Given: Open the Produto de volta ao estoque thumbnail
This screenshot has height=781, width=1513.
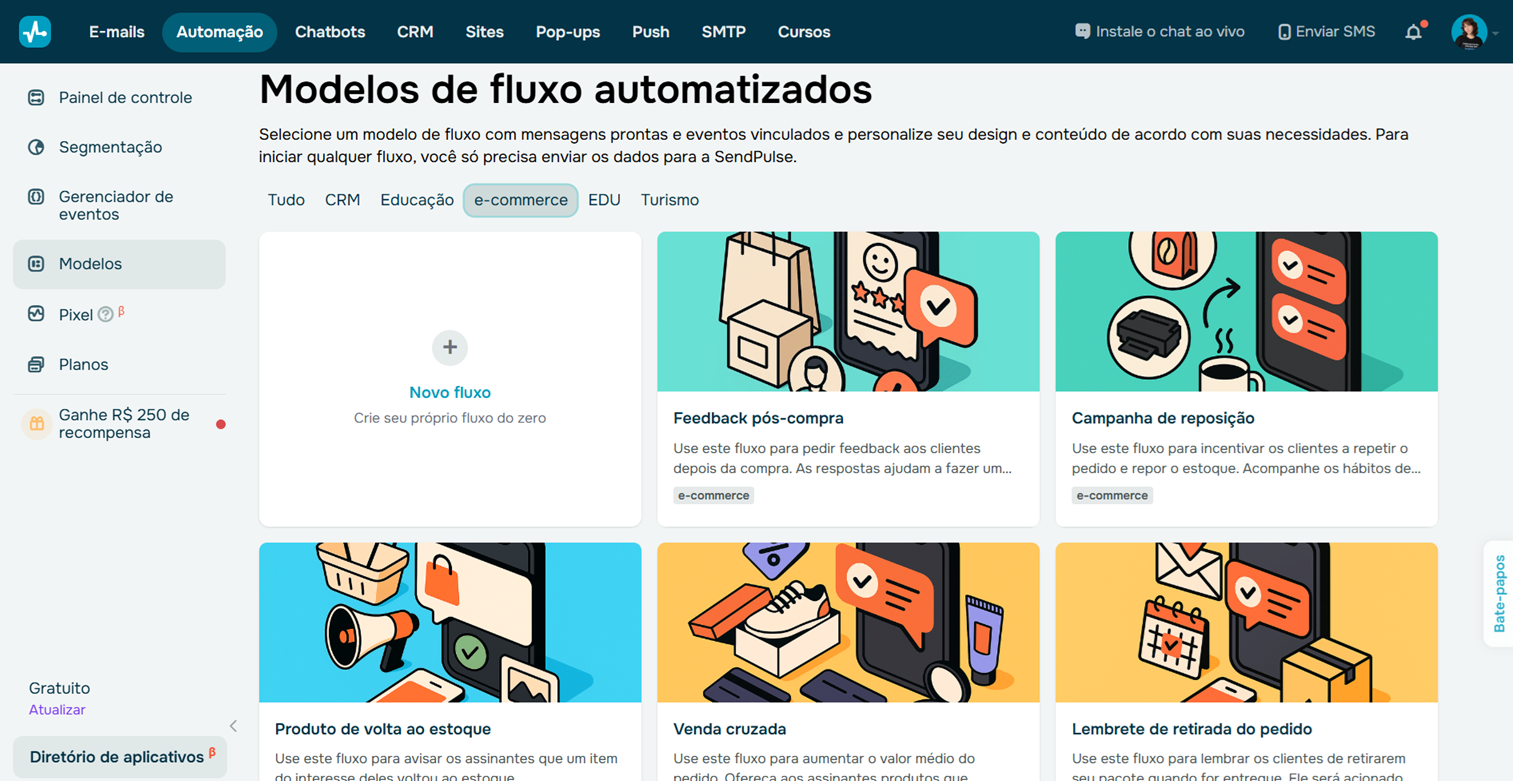Looking at the screenshot, I should pyautogui.click(x=450, y=623).
